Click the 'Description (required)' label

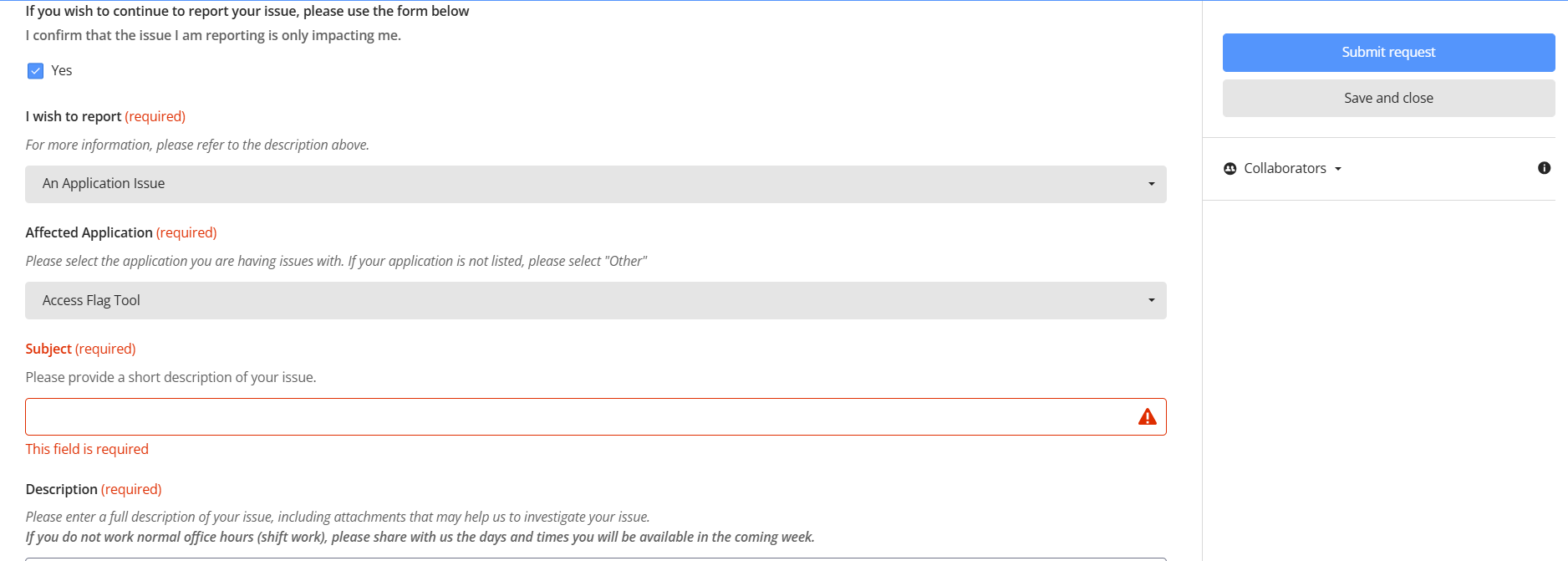[x=94, y=489]
